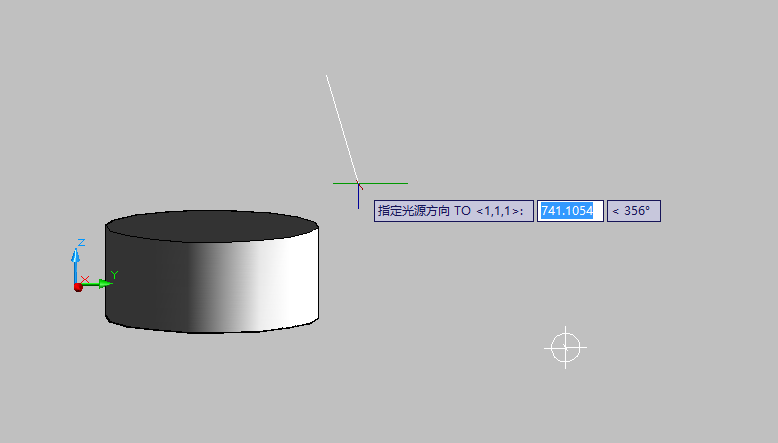Click the light direction prompt tooltip
The width and height of the screenshot is (778, 443).
point(454,211)
